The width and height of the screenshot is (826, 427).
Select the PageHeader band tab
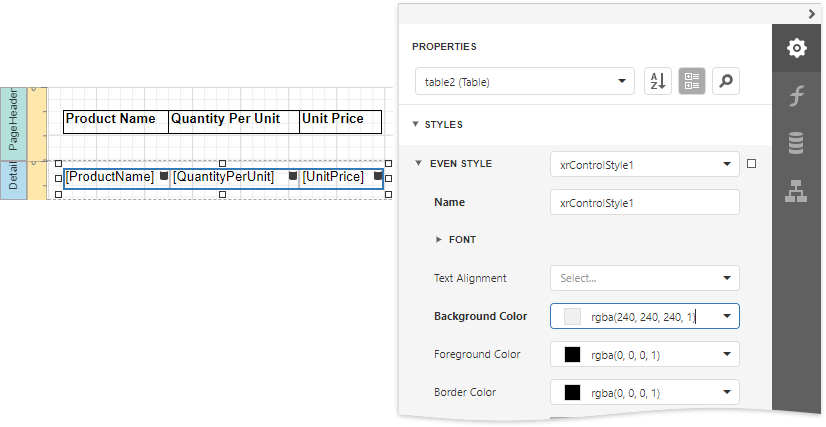coord(14,119)
